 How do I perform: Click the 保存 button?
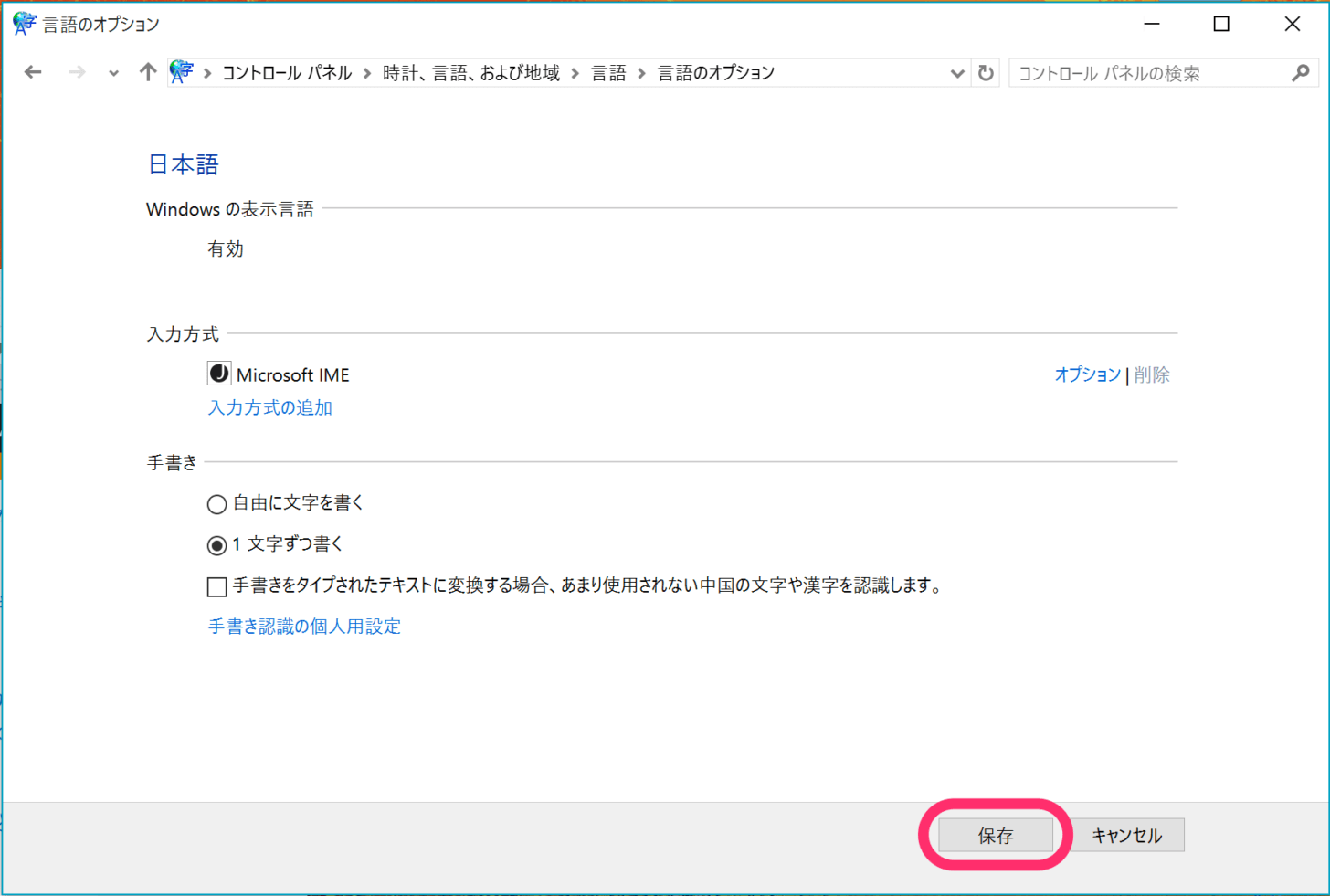pos(996,835)
